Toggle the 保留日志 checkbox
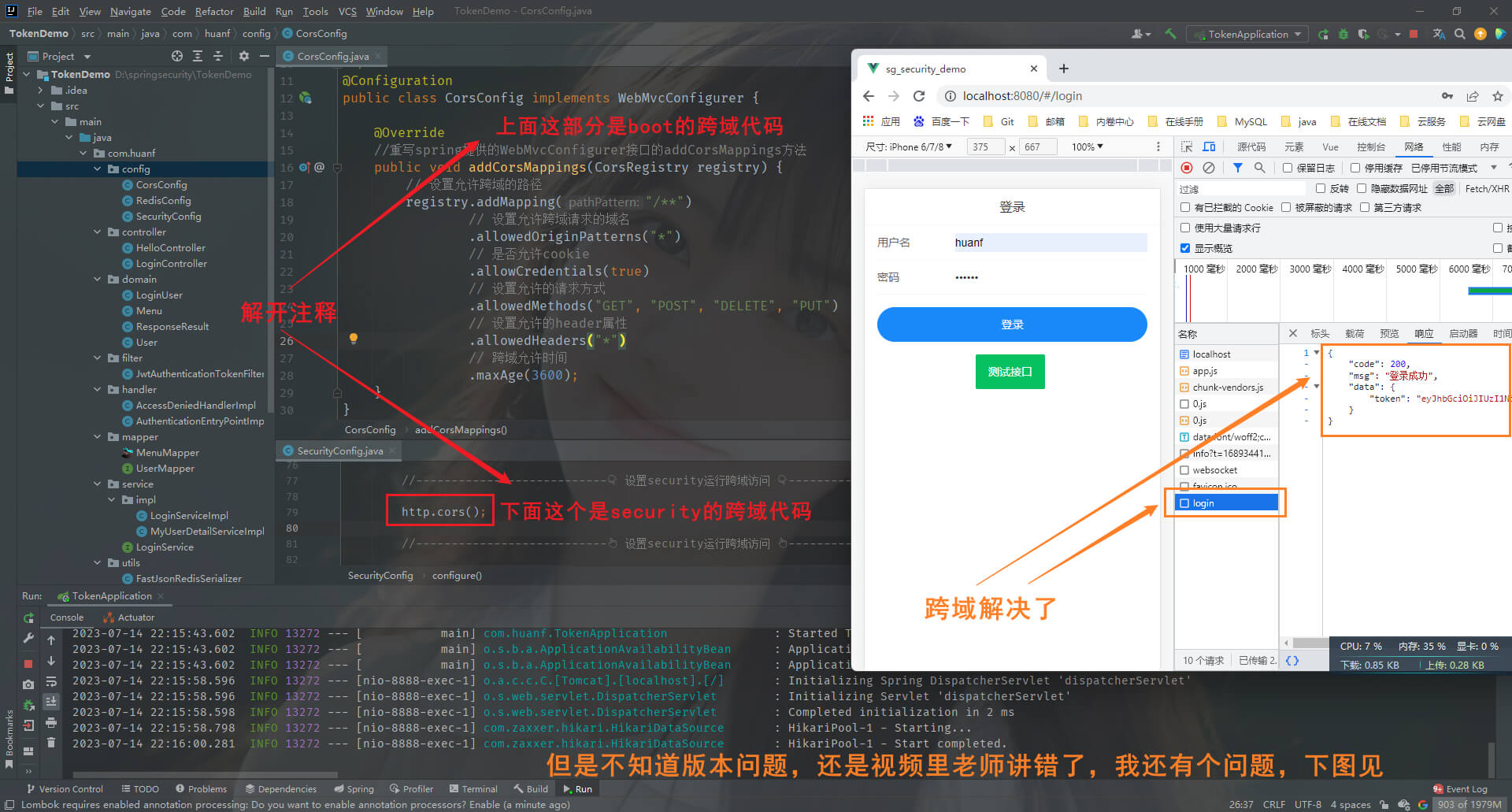 click(x=1288, y=168)
